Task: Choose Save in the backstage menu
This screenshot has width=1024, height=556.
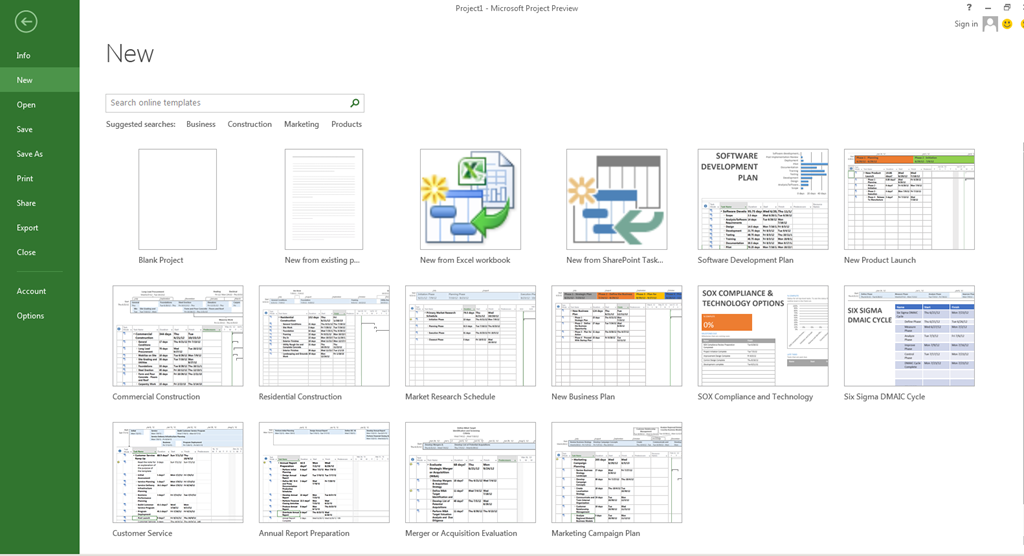Action: click(40, 129)
